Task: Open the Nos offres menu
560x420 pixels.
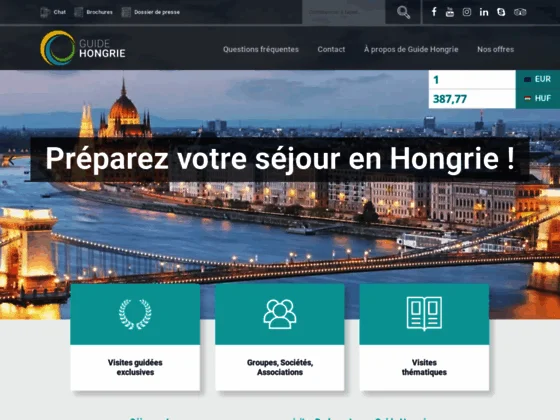Action: [496, 49]
